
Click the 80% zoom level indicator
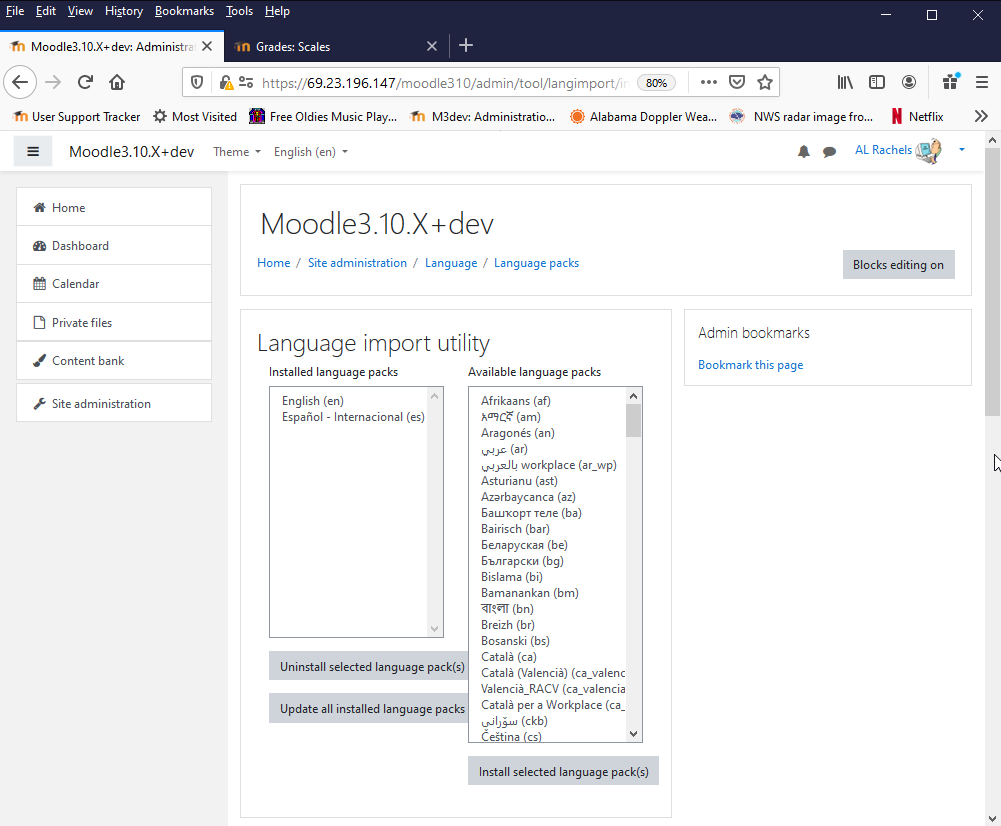click(656, 83)
